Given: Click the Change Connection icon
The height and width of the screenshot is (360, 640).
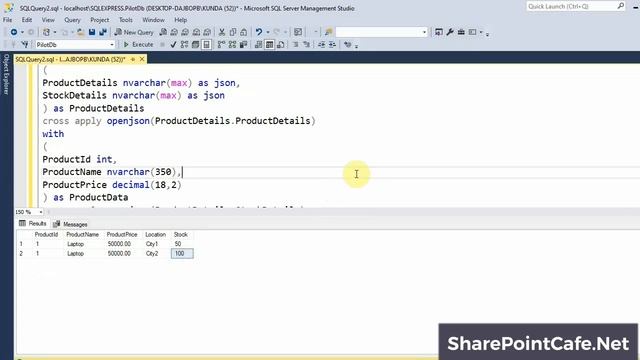Looking at the screenshot, I should point(24,44).
